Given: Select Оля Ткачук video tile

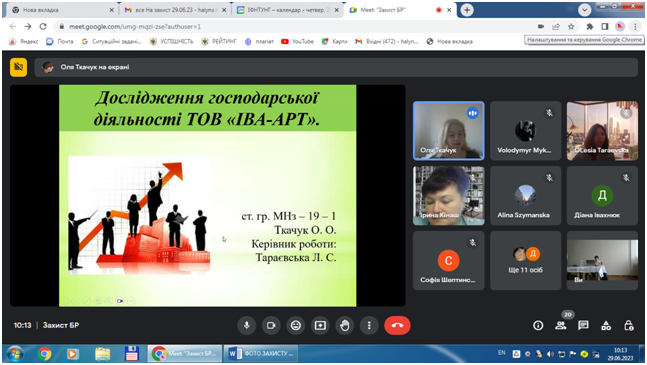Looking at the screenshot, I should [x=449, y=130].
